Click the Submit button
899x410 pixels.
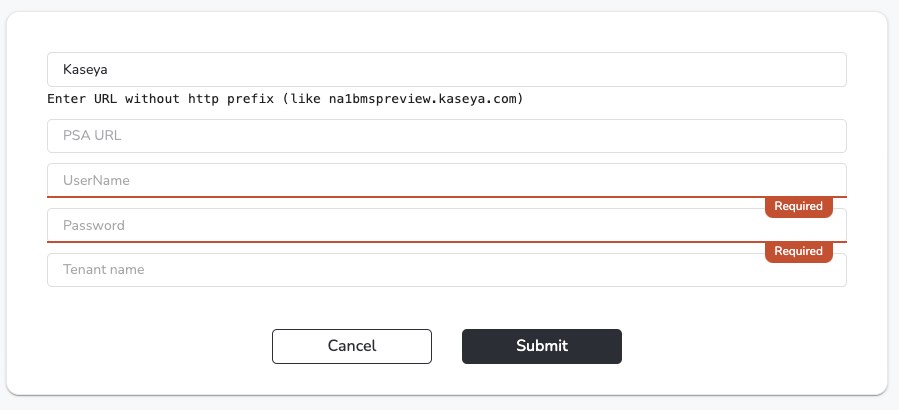click(542, 346)
